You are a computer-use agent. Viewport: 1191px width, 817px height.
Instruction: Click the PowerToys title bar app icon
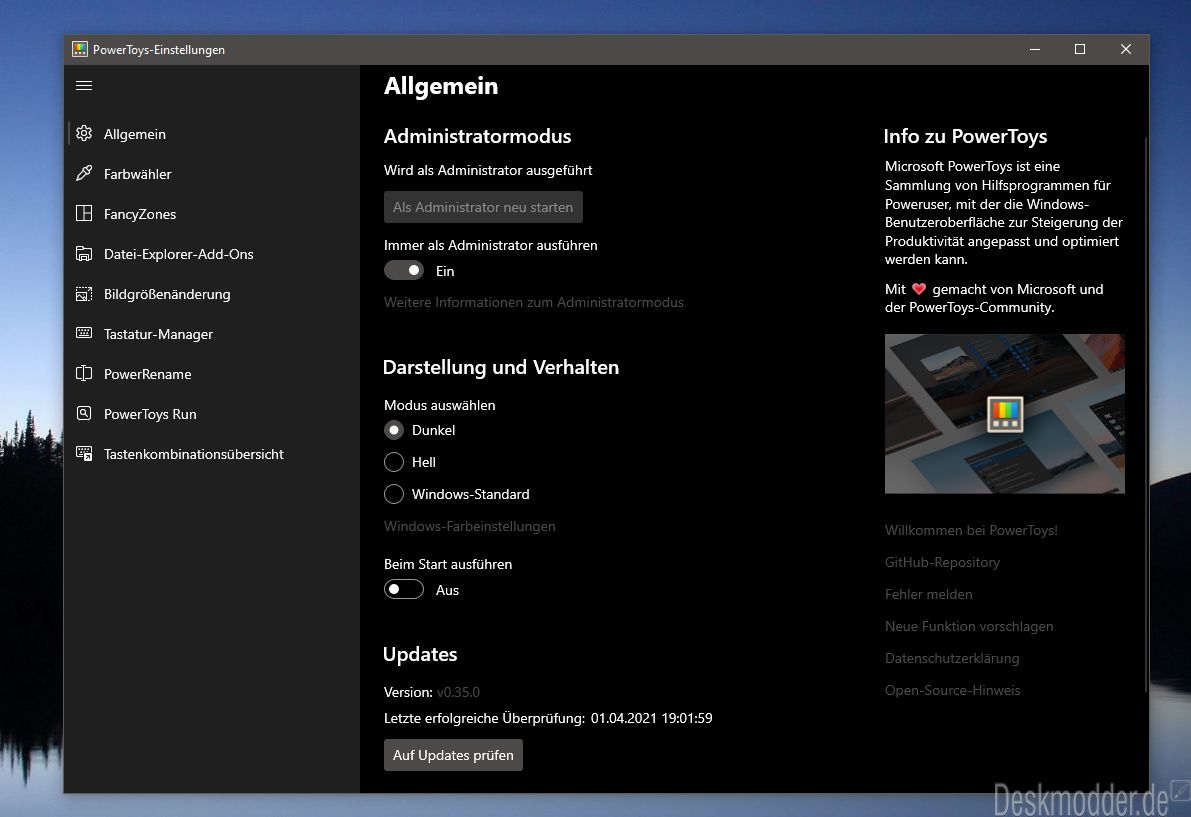point(80,49)
